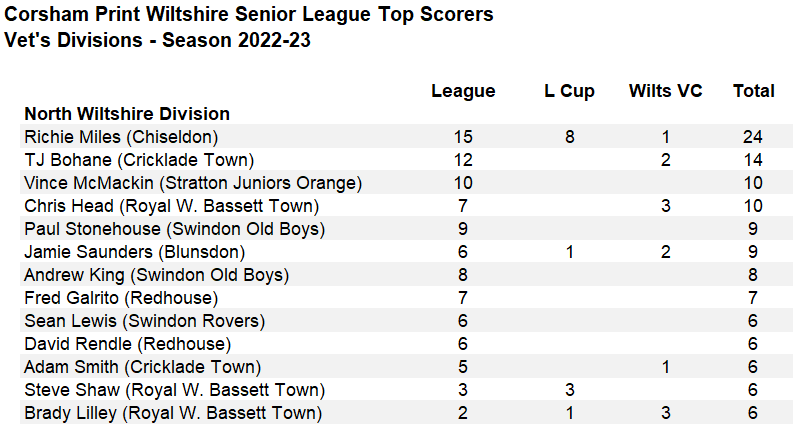Select Andrew King (Swindon Old Boys) entry
Viewport: 793px width, 424px height.
click(156, 275)
